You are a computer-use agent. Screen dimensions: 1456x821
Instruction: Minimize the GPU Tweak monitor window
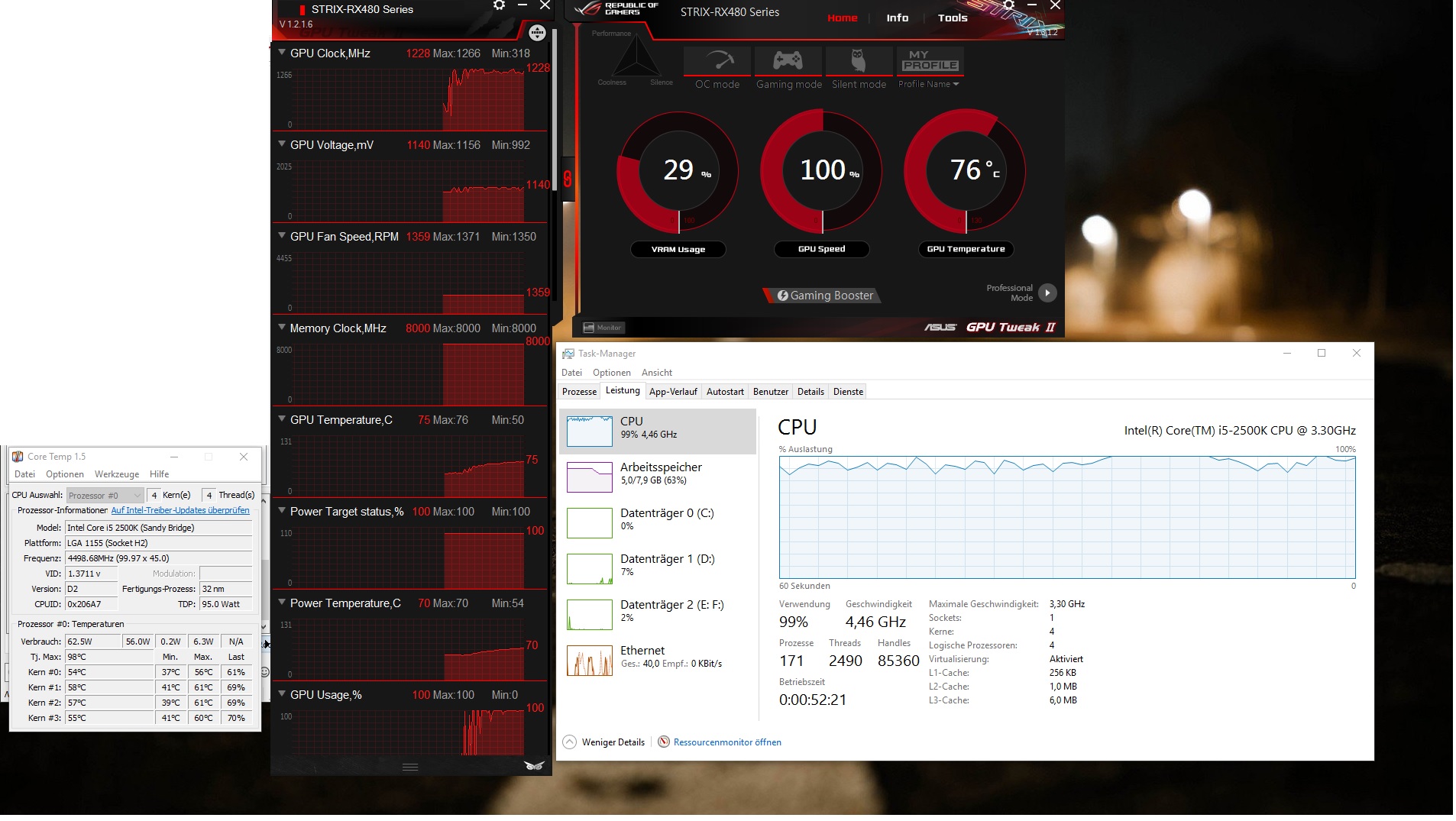pyautogui.click(x=523, y=5)
